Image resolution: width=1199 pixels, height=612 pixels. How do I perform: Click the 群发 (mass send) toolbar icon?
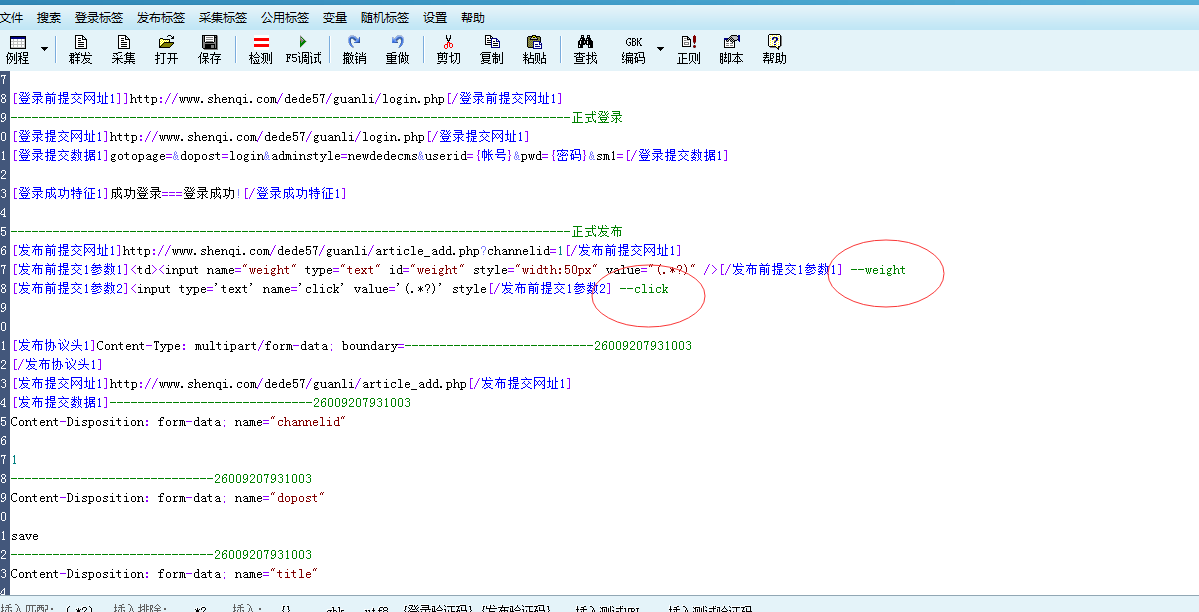pyautogui.click(x=81, y=49)
